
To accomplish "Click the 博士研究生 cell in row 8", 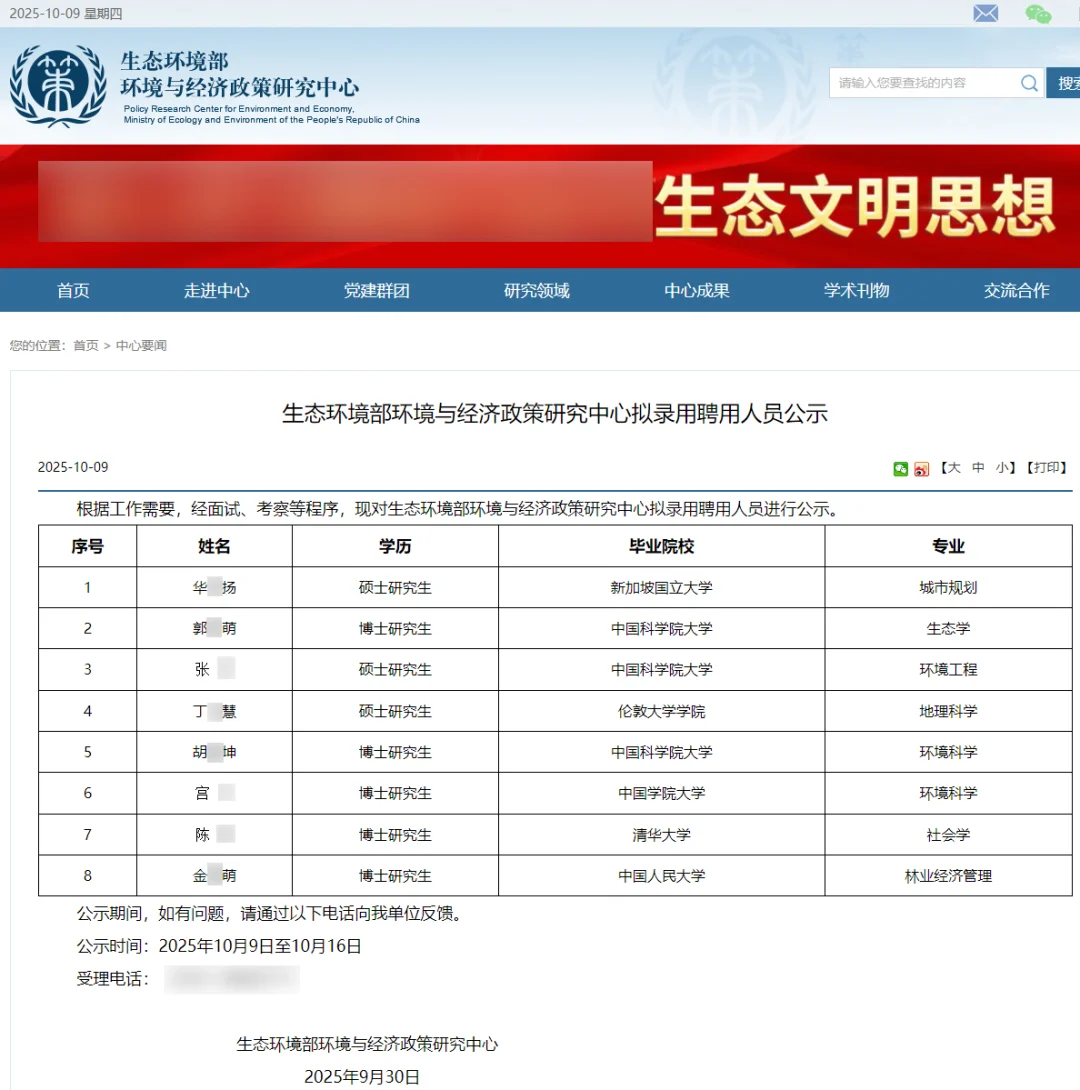I will pyautogui.click(x=395, y=876).
